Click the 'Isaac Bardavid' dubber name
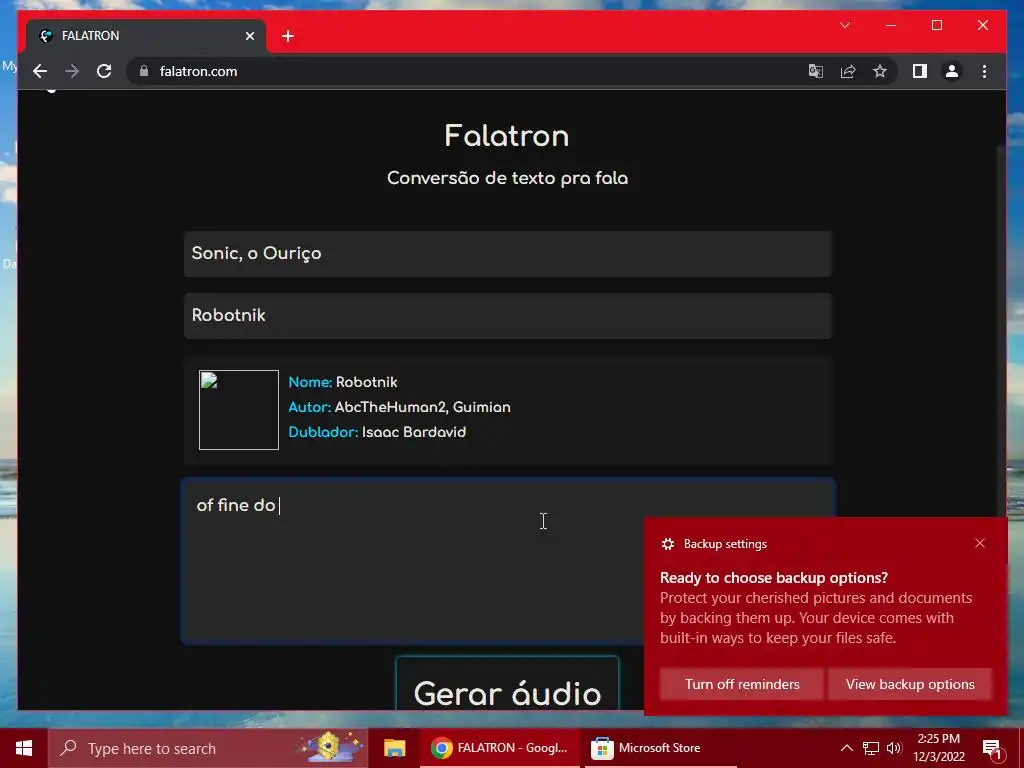Viewport: 1024px width, 768px height. [414, 432]
